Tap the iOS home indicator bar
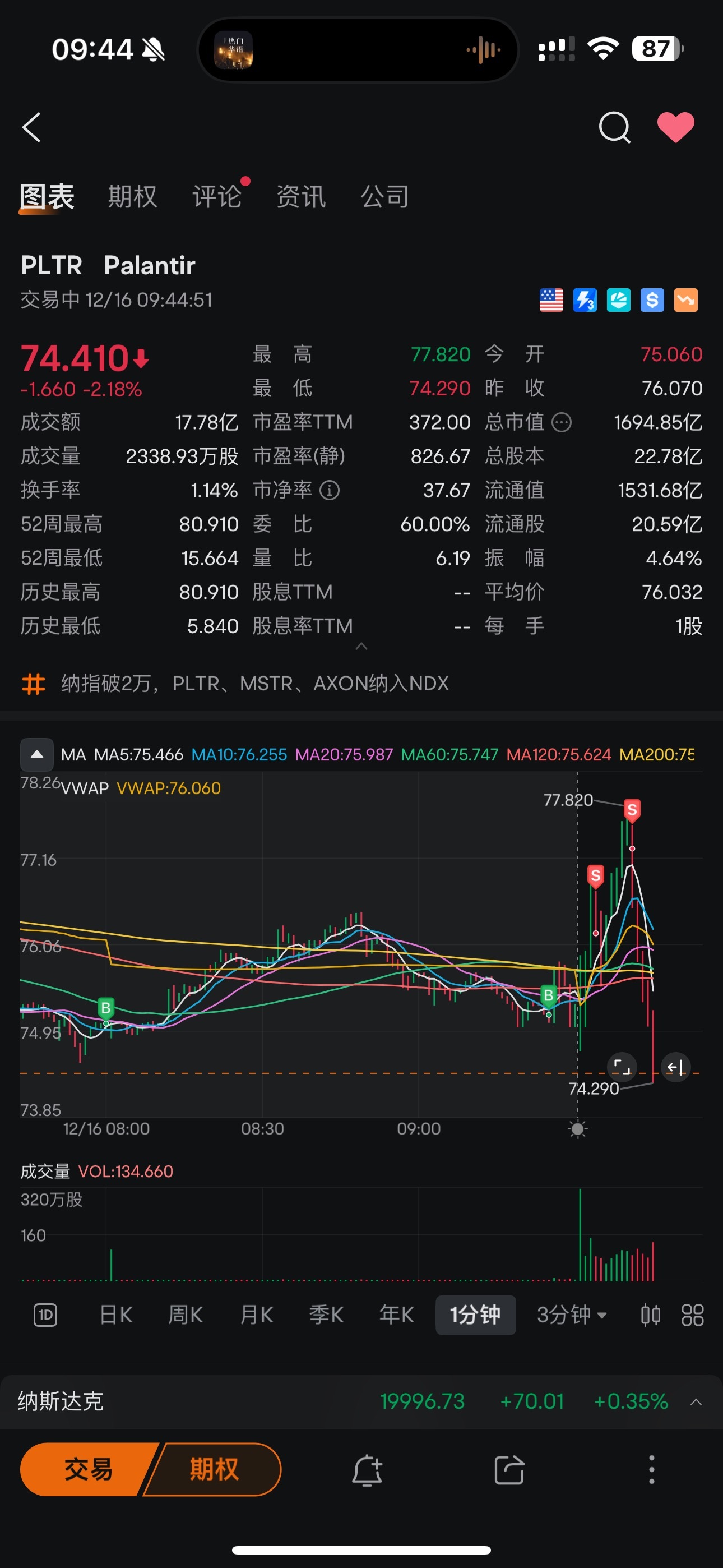Viewport: 723px width, 1568px height. tap(361, 1549)
